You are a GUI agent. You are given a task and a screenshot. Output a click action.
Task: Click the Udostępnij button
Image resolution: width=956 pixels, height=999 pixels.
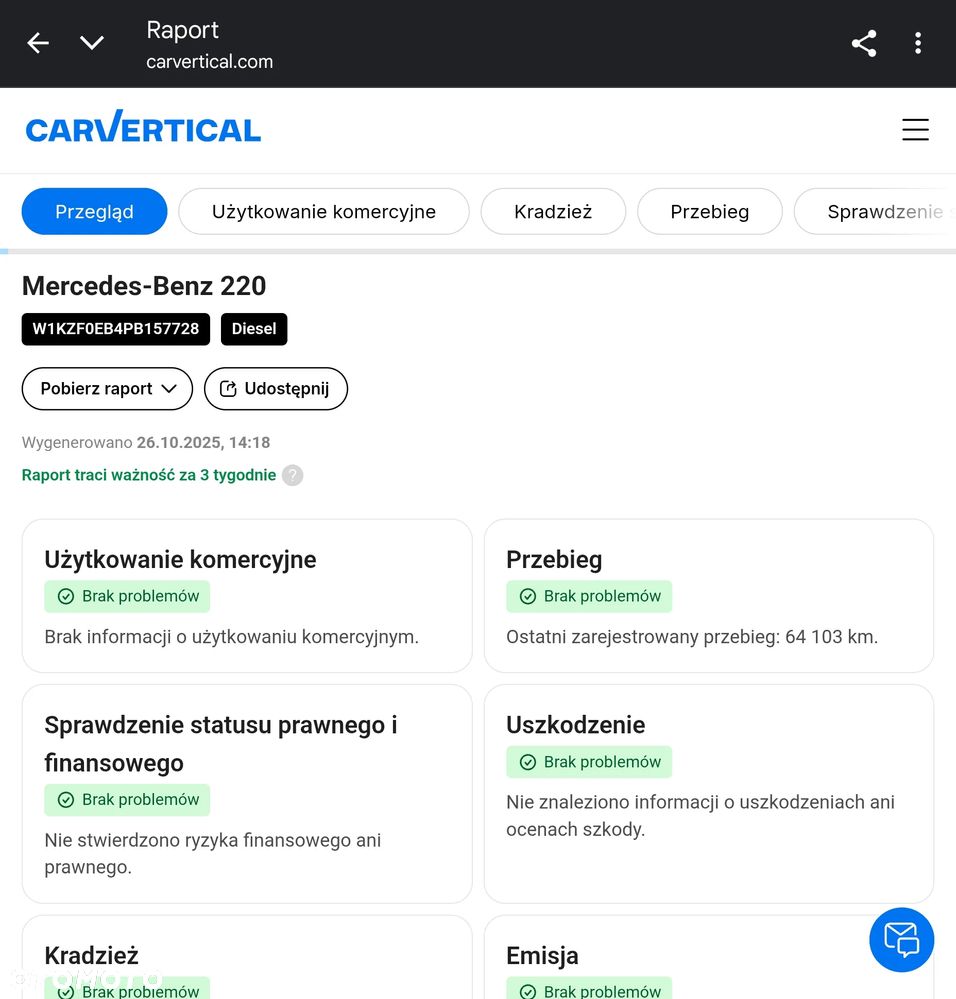(x=276, y=389)
